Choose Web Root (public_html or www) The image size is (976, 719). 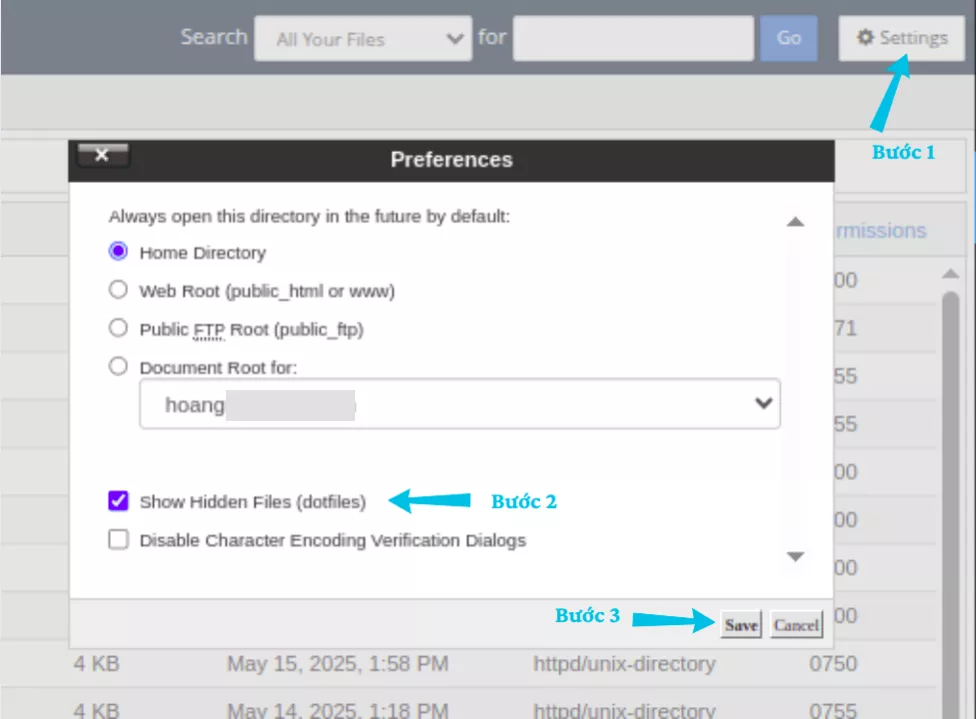pyautogui.click(x=118, y=291)
